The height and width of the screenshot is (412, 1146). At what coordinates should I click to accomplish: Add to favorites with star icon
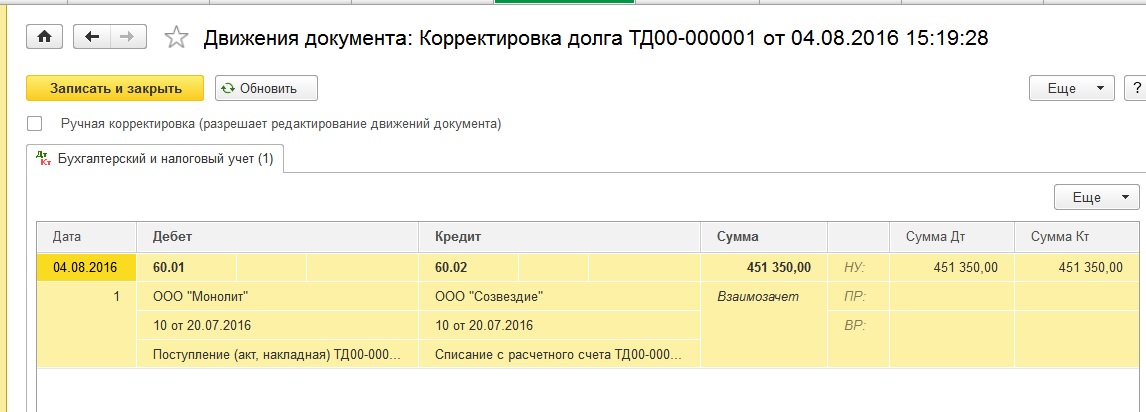coord(176,38)
